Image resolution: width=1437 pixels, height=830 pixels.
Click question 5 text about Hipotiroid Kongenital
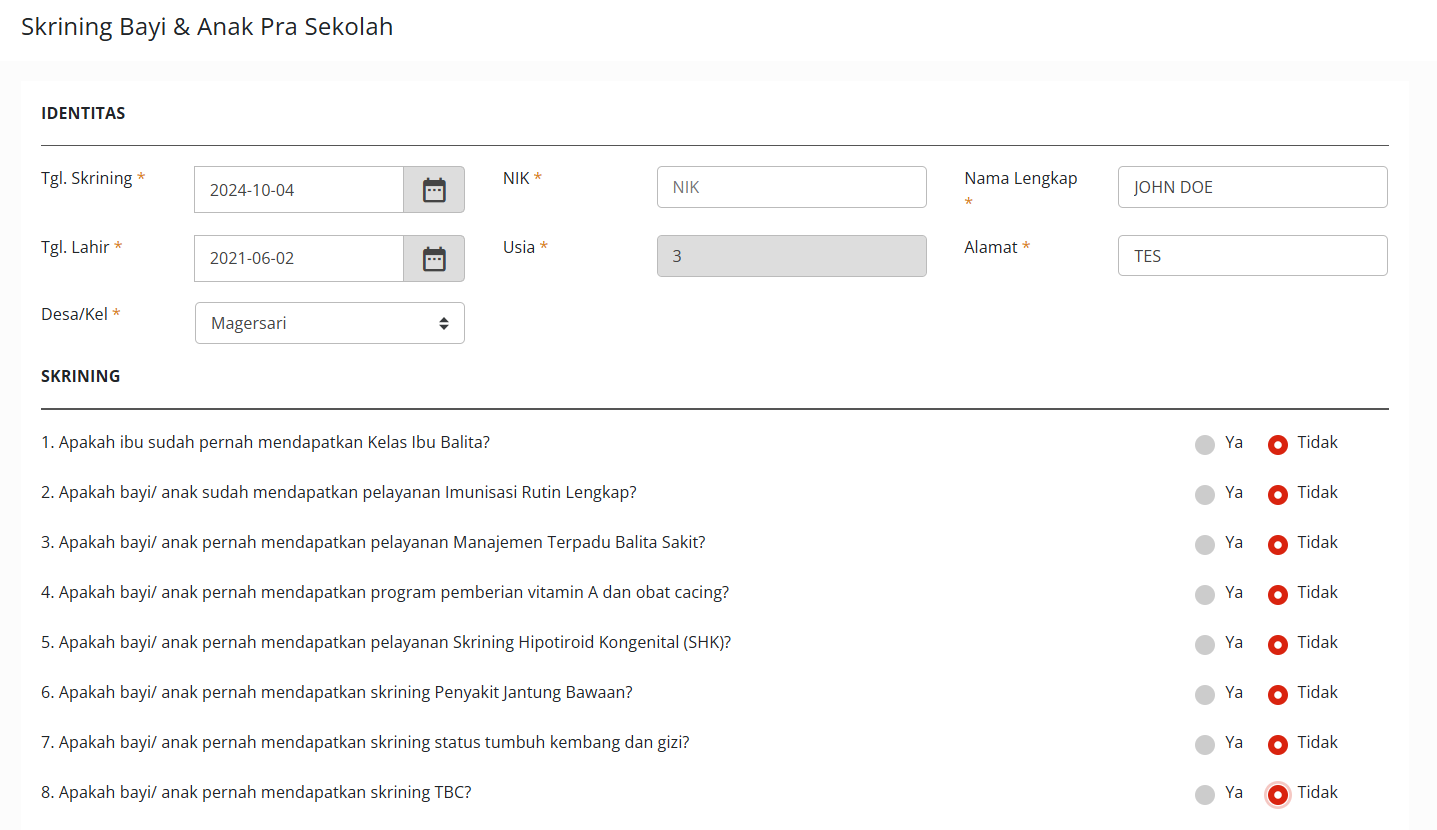(x=386, y=642)
